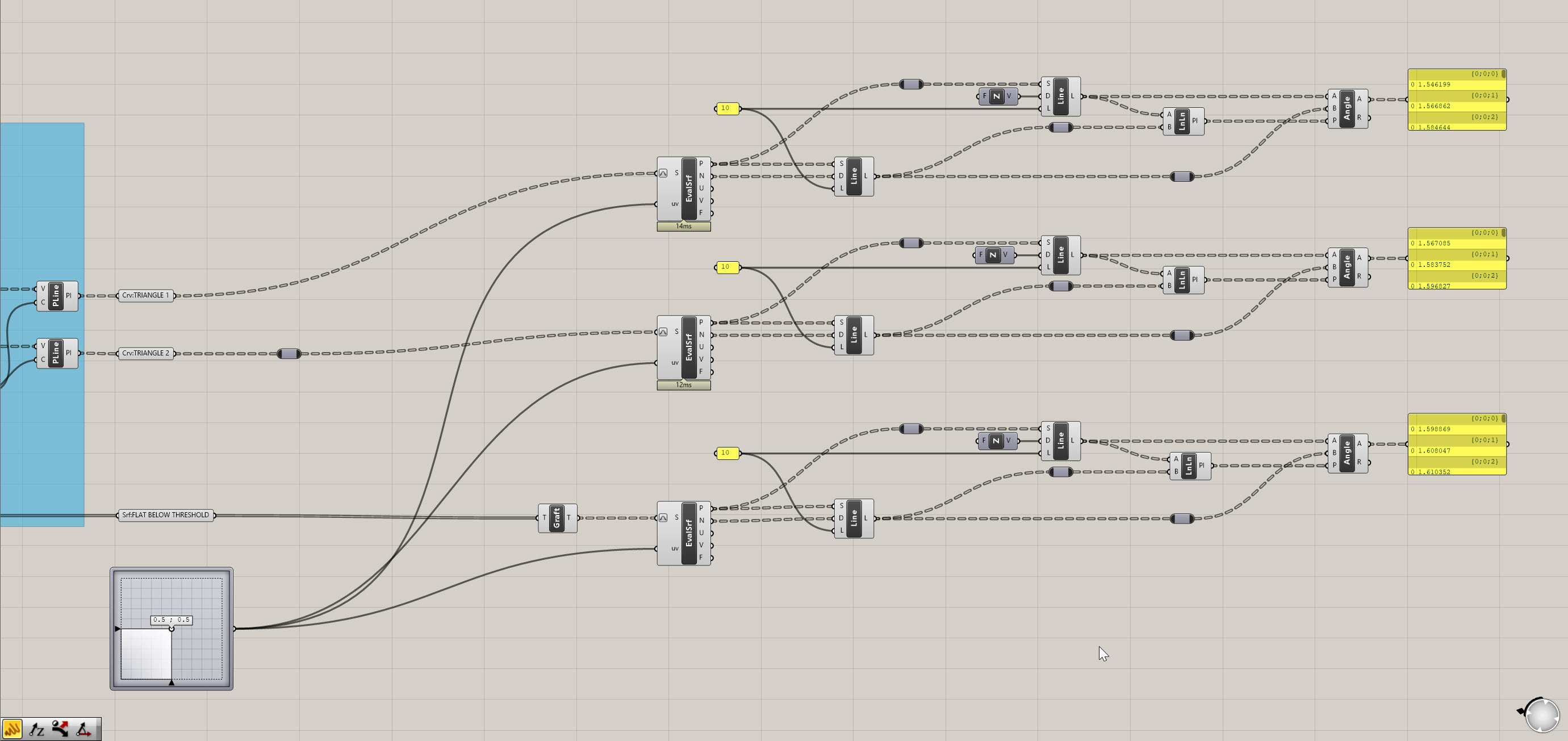The image size is (1568, 741).
Task: Click the relay node above top Line component
Action: point(910,84)
